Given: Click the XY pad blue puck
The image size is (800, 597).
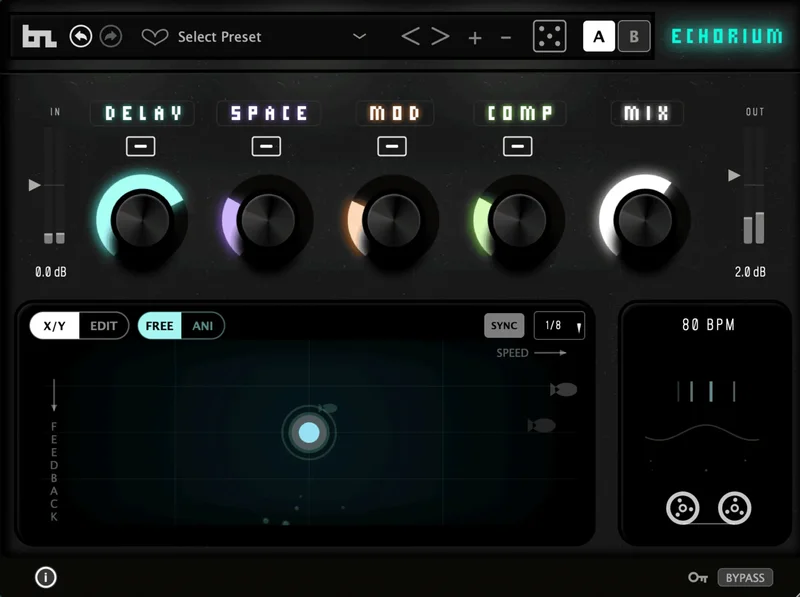Looking at the screenshot, I should click(x=309, y=433).
